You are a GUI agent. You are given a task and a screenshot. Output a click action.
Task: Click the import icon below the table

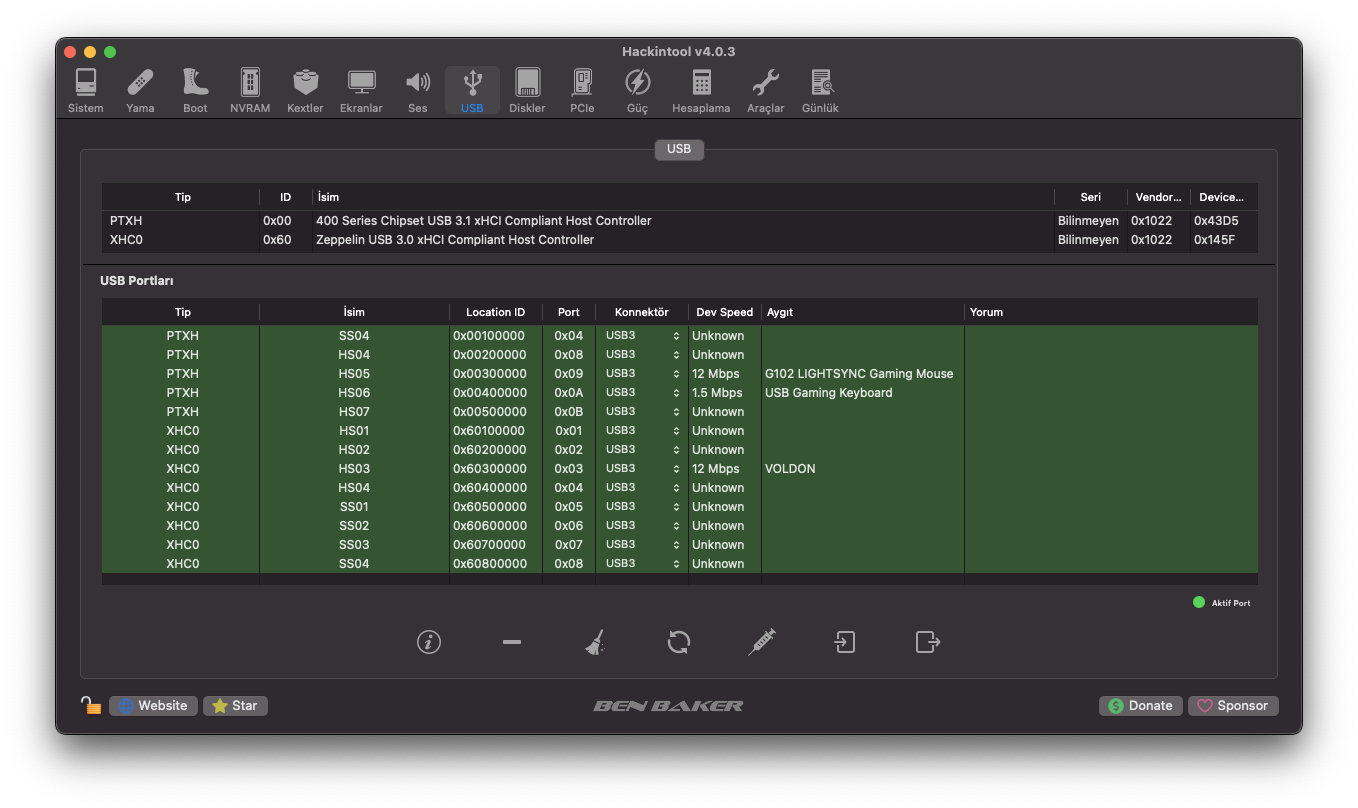(845, 642)
